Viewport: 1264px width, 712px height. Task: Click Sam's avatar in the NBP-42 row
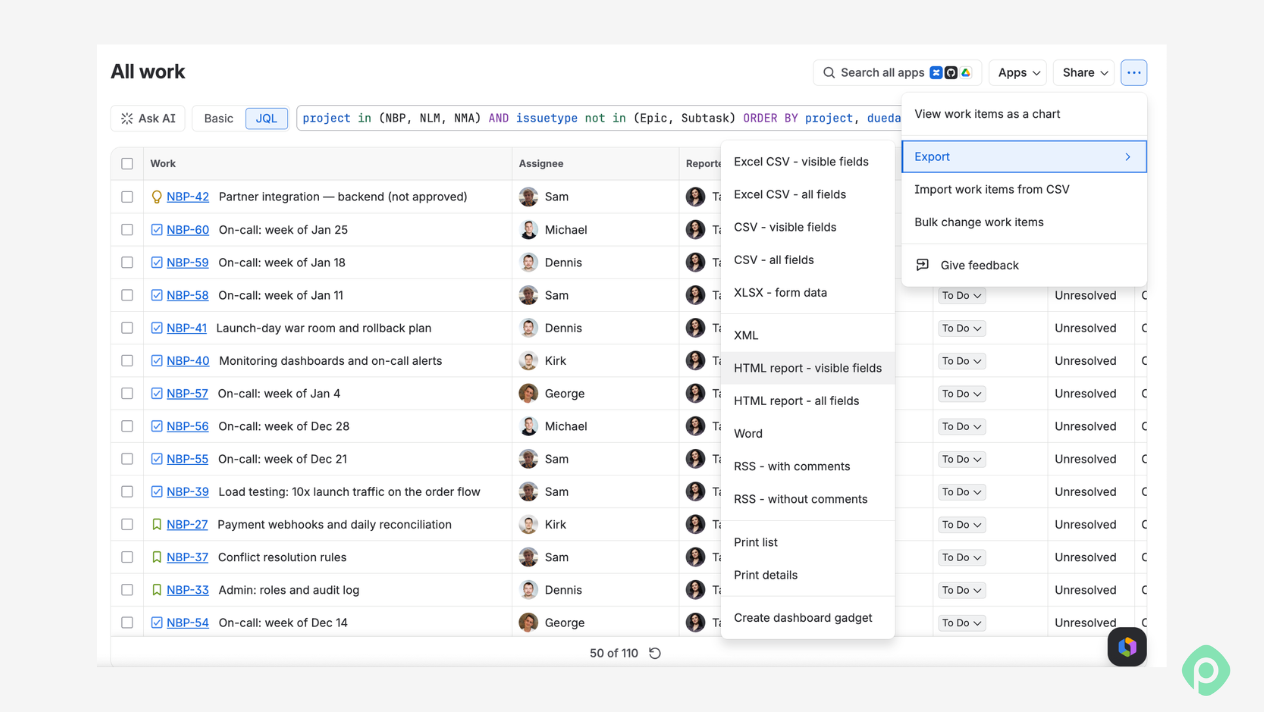point(528,197)
